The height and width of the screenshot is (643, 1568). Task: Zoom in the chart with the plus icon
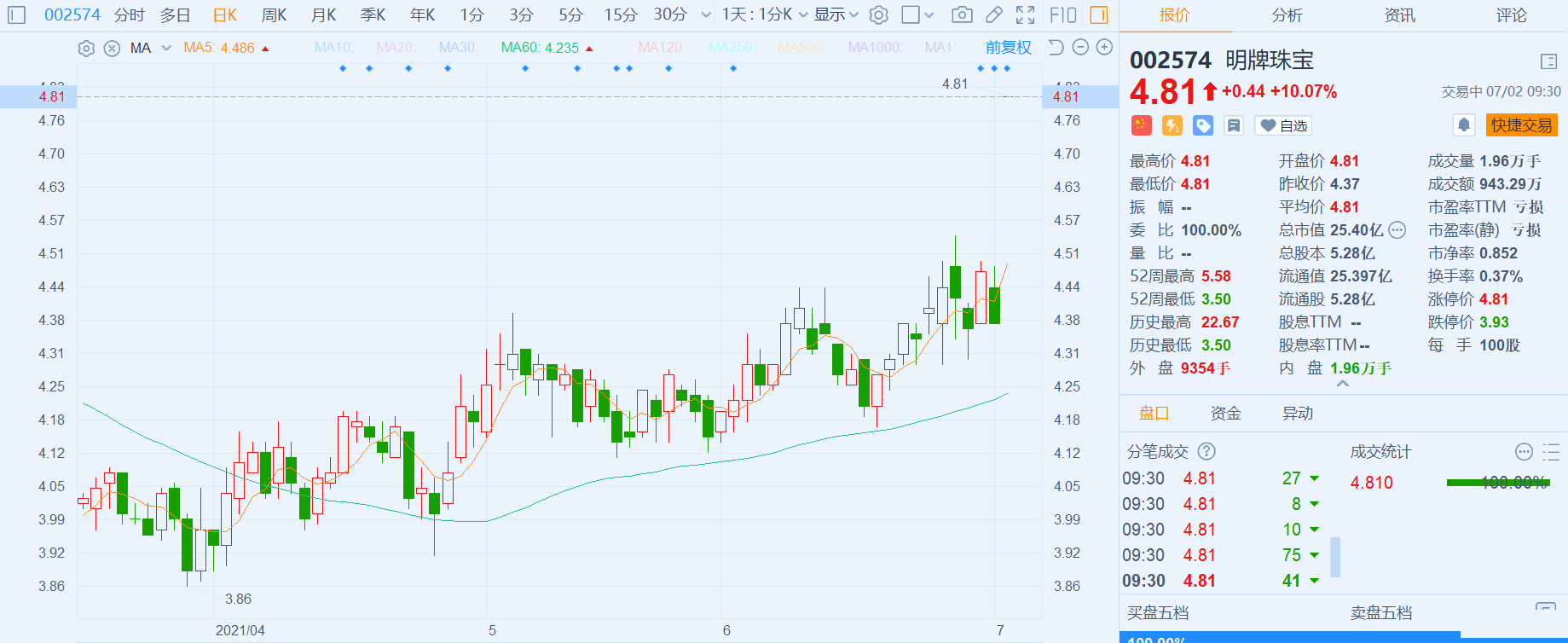(x=1104, y=48)
